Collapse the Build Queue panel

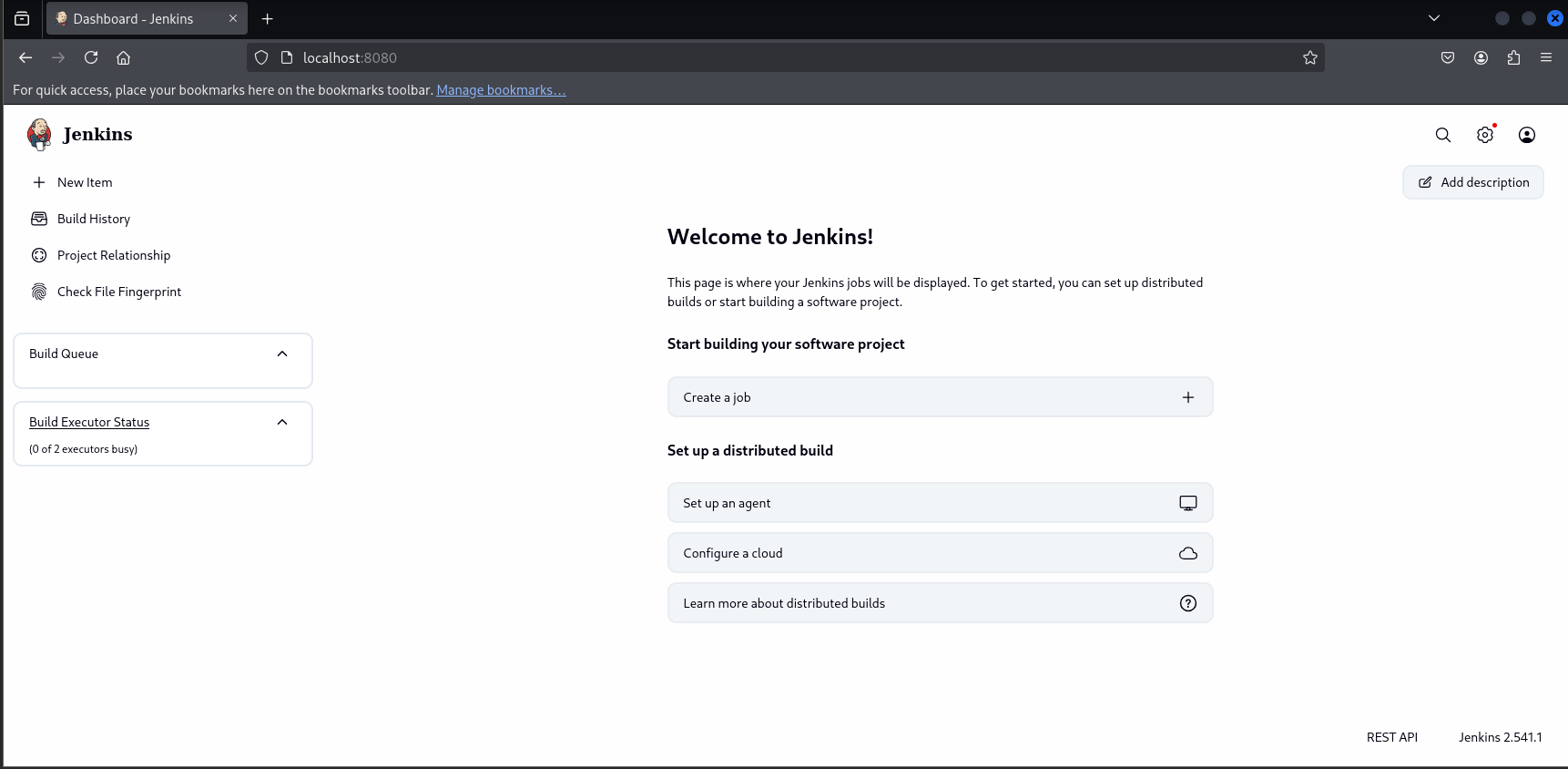[282, 354]
